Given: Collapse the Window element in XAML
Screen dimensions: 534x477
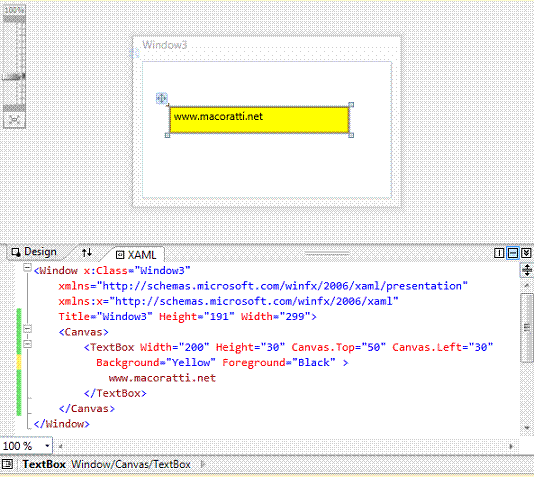Looking at the screenshot, I should [x=27, y=268].
